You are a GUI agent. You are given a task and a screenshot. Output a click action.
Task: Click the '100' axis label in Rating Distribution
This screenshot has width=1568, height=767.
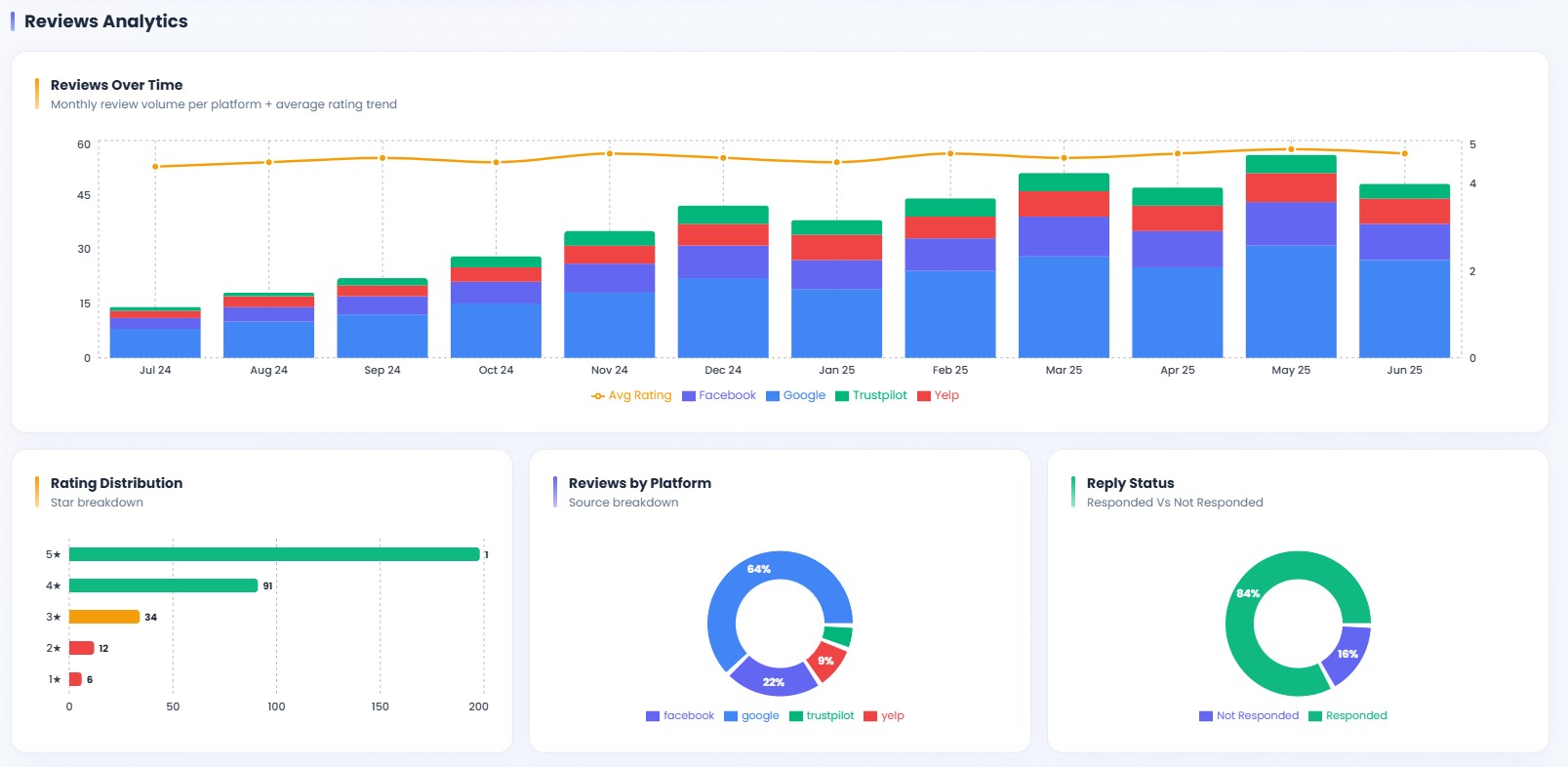point(276,706)
